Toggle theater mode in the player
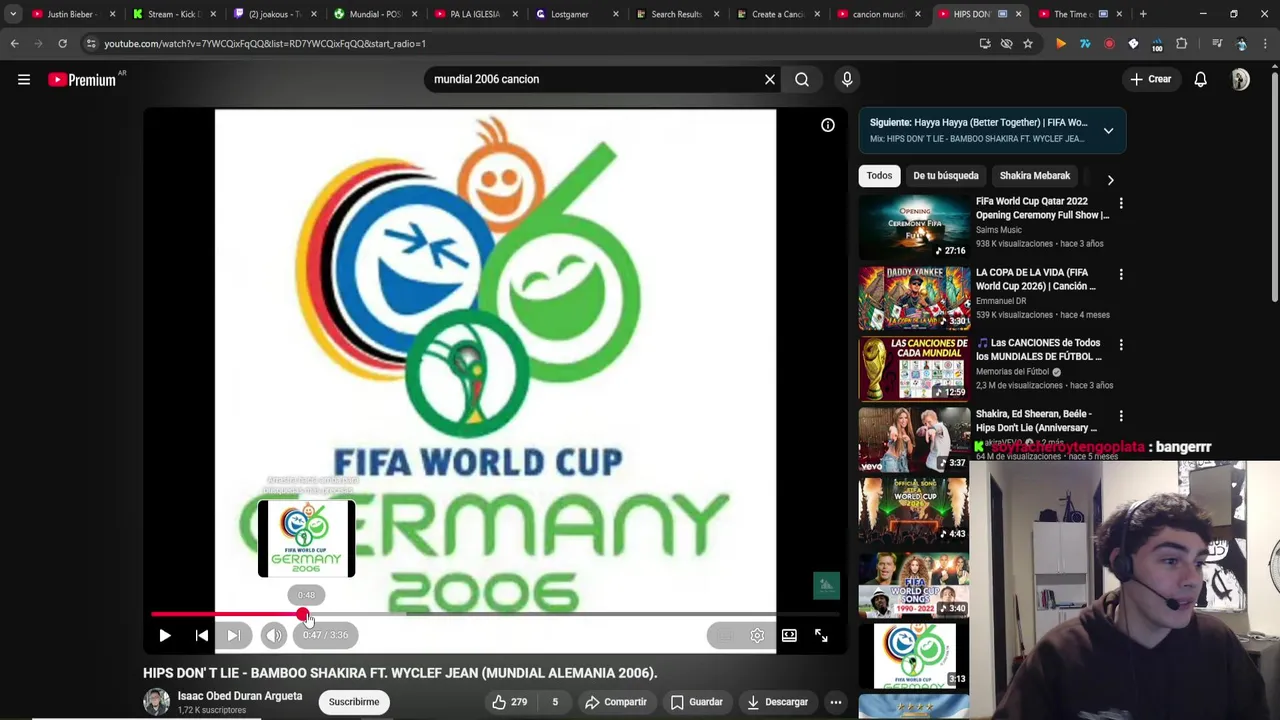The height and width of the screenshot is (720, 1280). click(789, 635)
